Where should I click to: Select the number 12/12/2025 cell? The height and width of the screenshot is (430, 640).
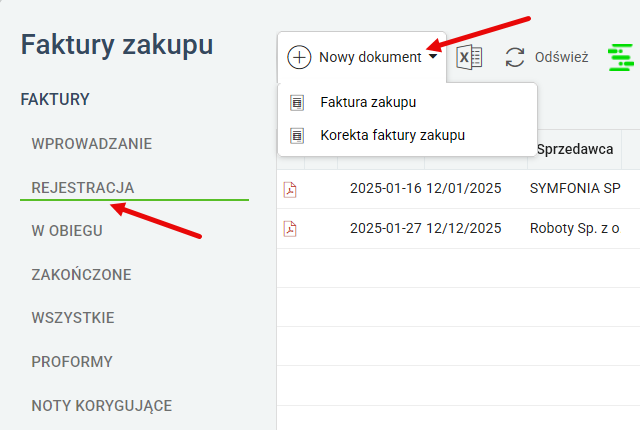(464, 228)
